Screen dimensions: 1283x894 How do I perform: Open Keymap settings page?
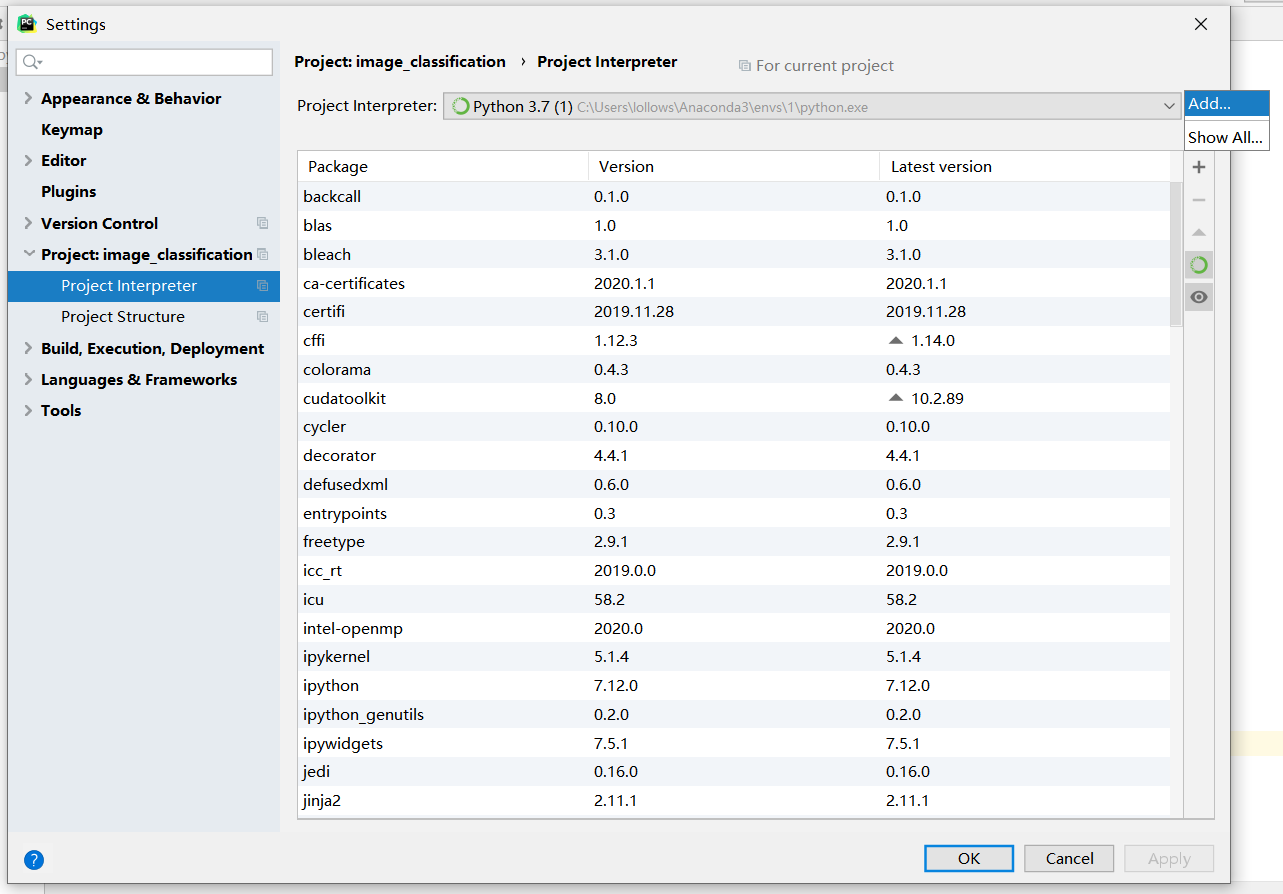[72, 130]
